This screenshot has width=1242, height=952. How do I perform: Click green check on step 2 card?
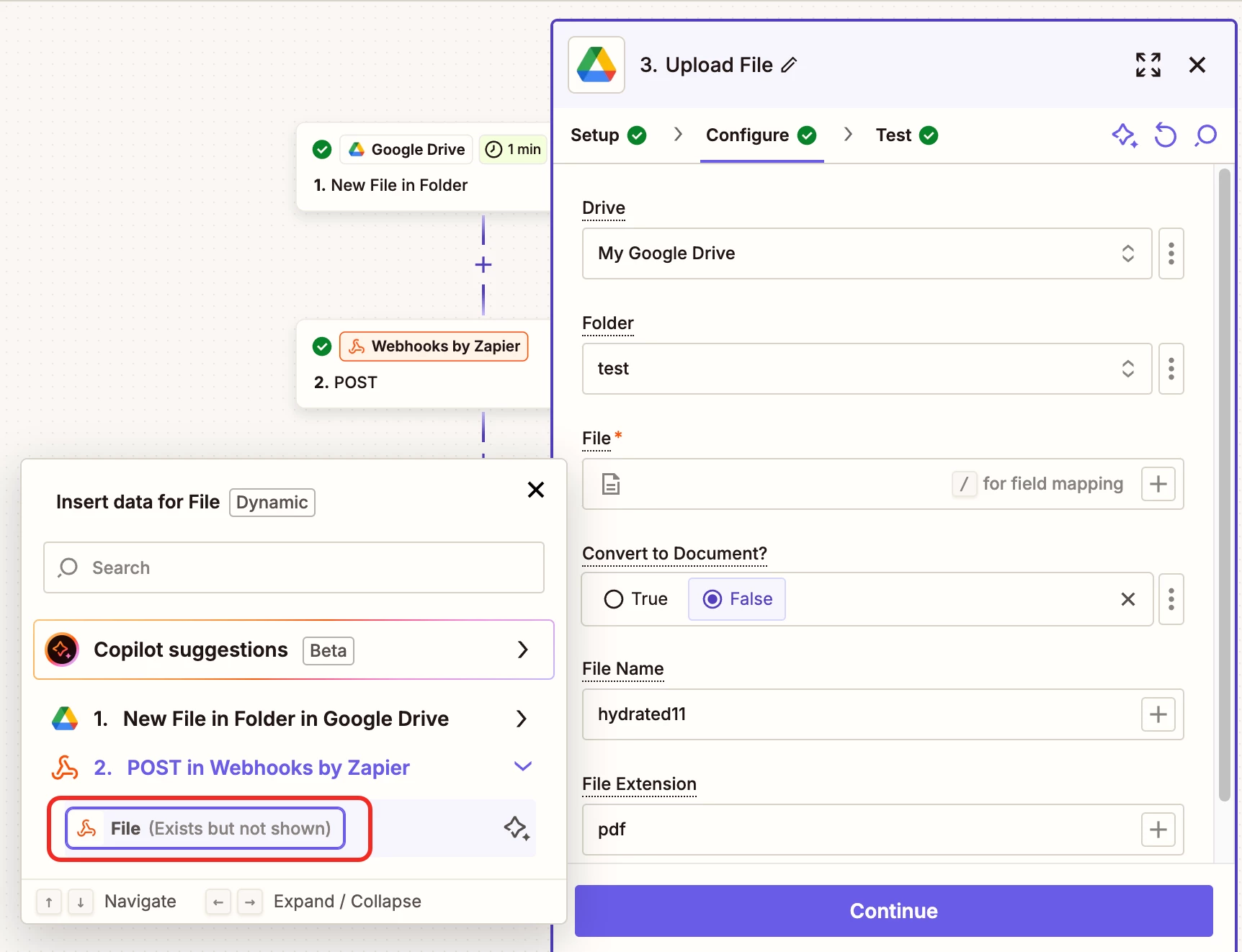322,346
